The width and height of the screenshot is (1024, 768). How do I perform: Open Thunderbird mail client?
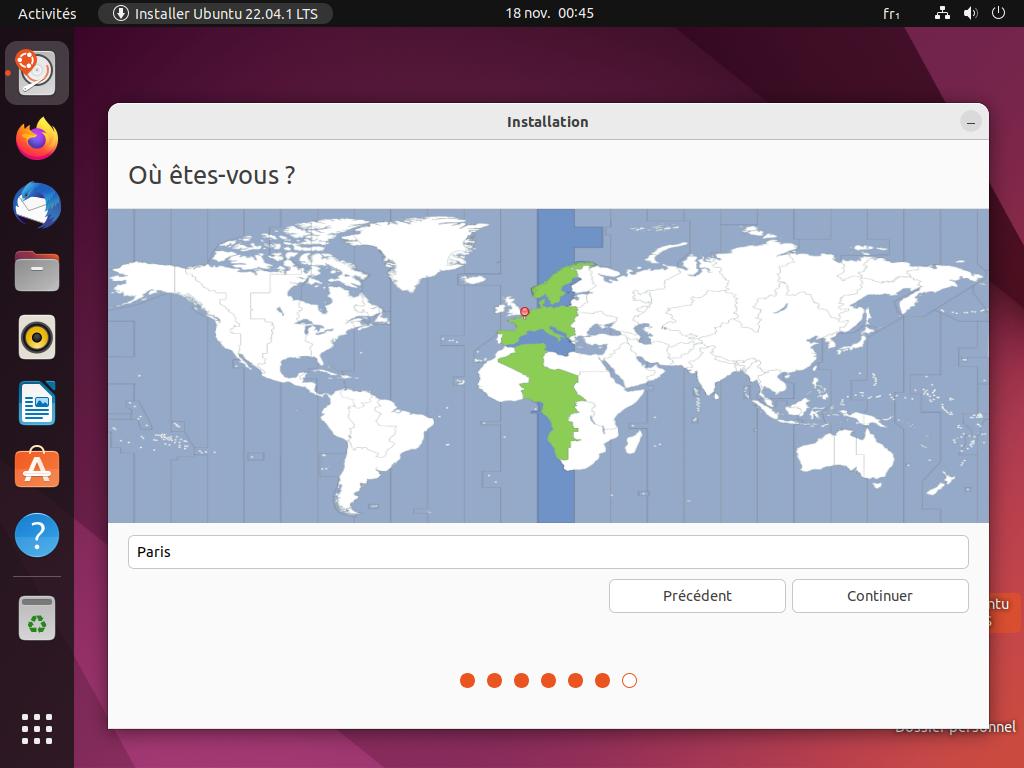(37, 206)
